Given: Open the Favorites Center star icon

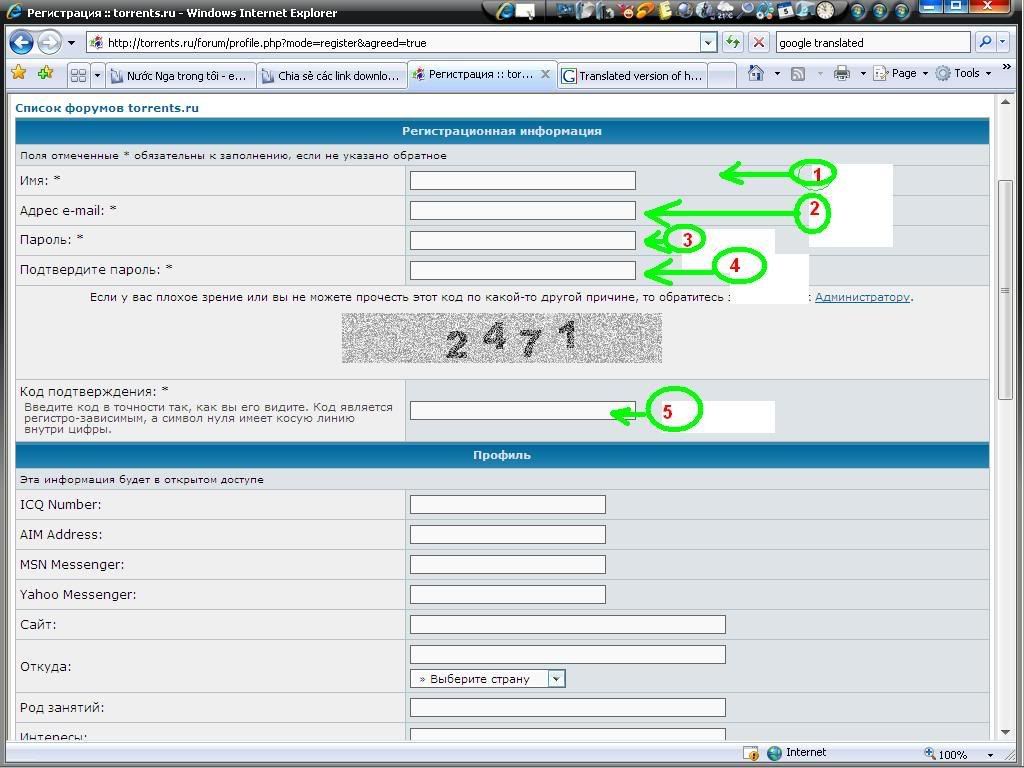Looking at the screenshot, I should coord(18,73).
